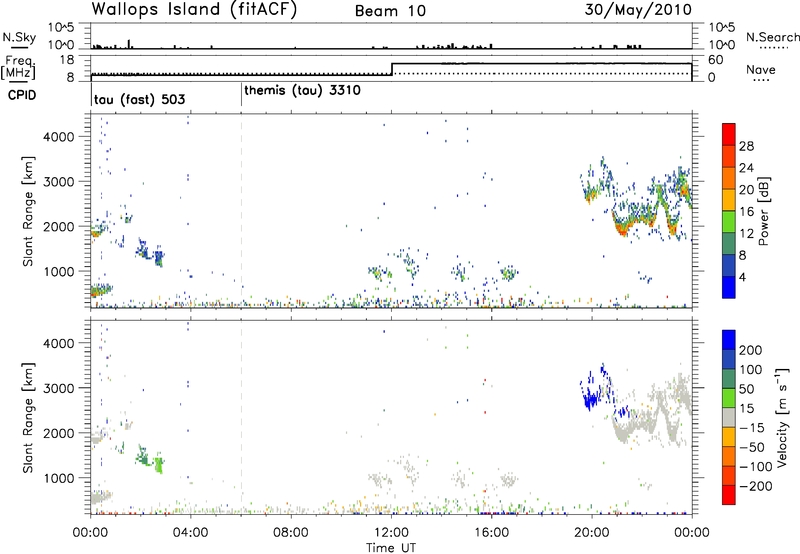Click the '20:00' time axis label

(x=591, y=533)
